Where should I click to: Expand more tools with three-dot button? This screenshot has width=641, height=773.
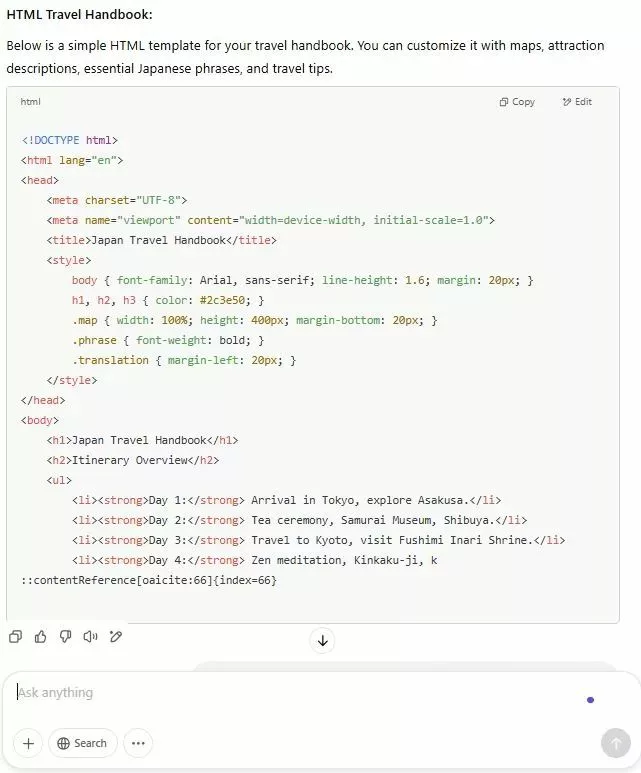(138, 743)
